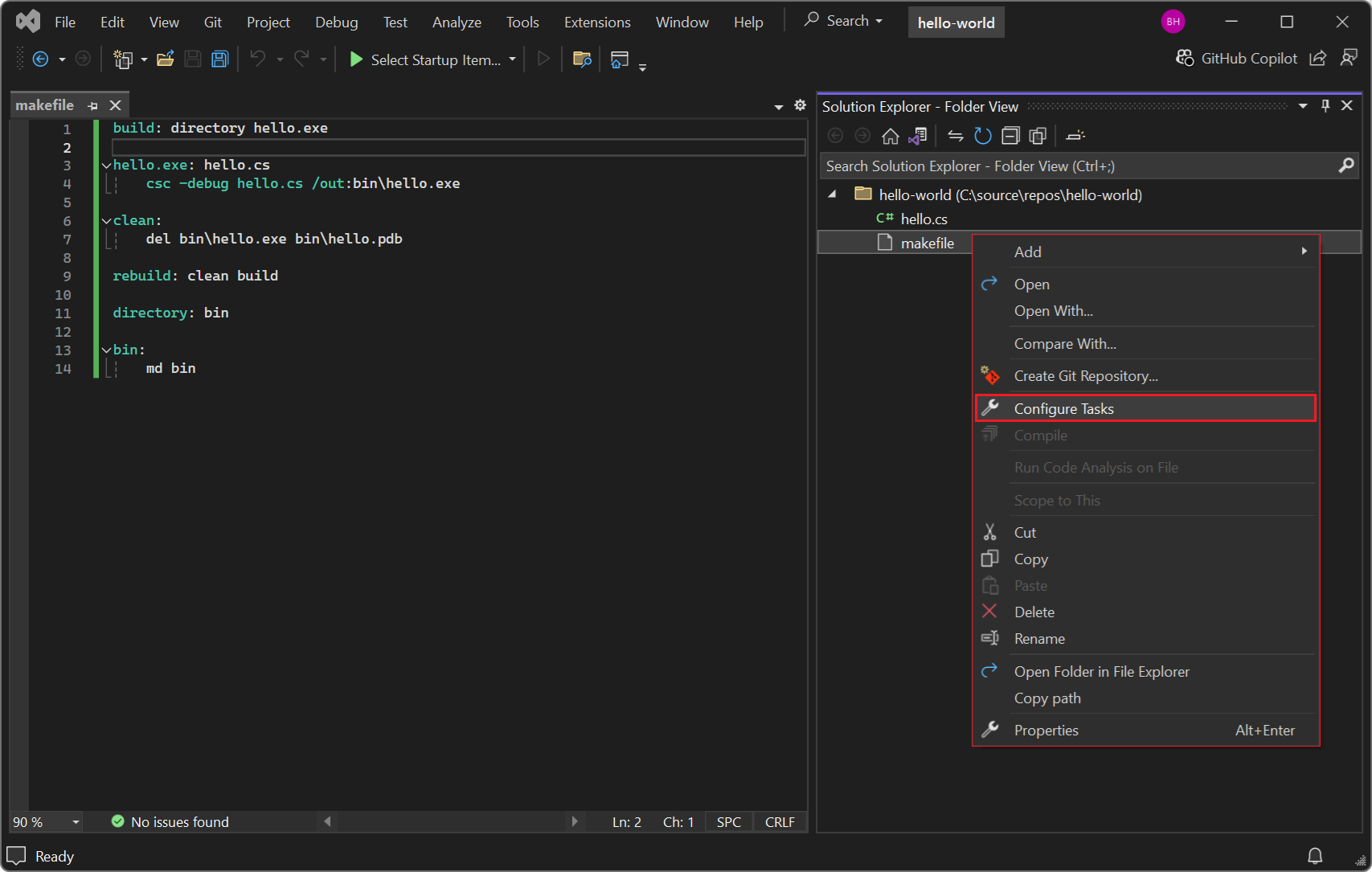Screen dimensions: 1372x872
Task: Click the toolbar overflow options arrow
Action: (642, 68)
